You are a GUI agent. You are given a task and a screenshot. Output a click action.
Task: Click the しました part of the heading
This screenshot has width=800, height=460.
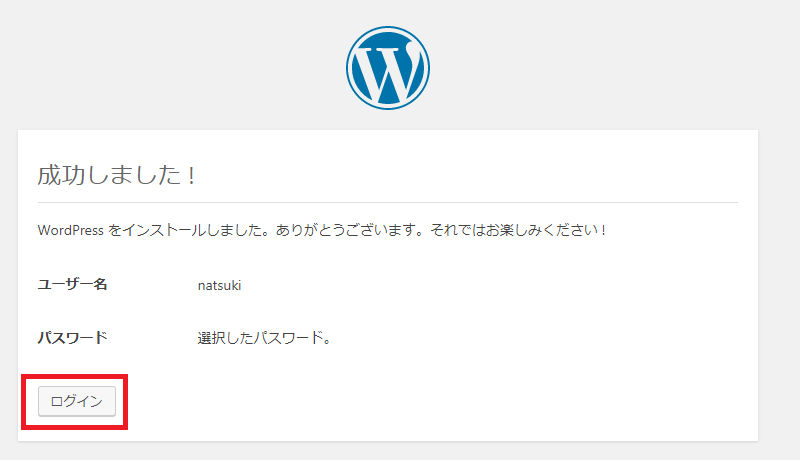(x=134, y=175)
